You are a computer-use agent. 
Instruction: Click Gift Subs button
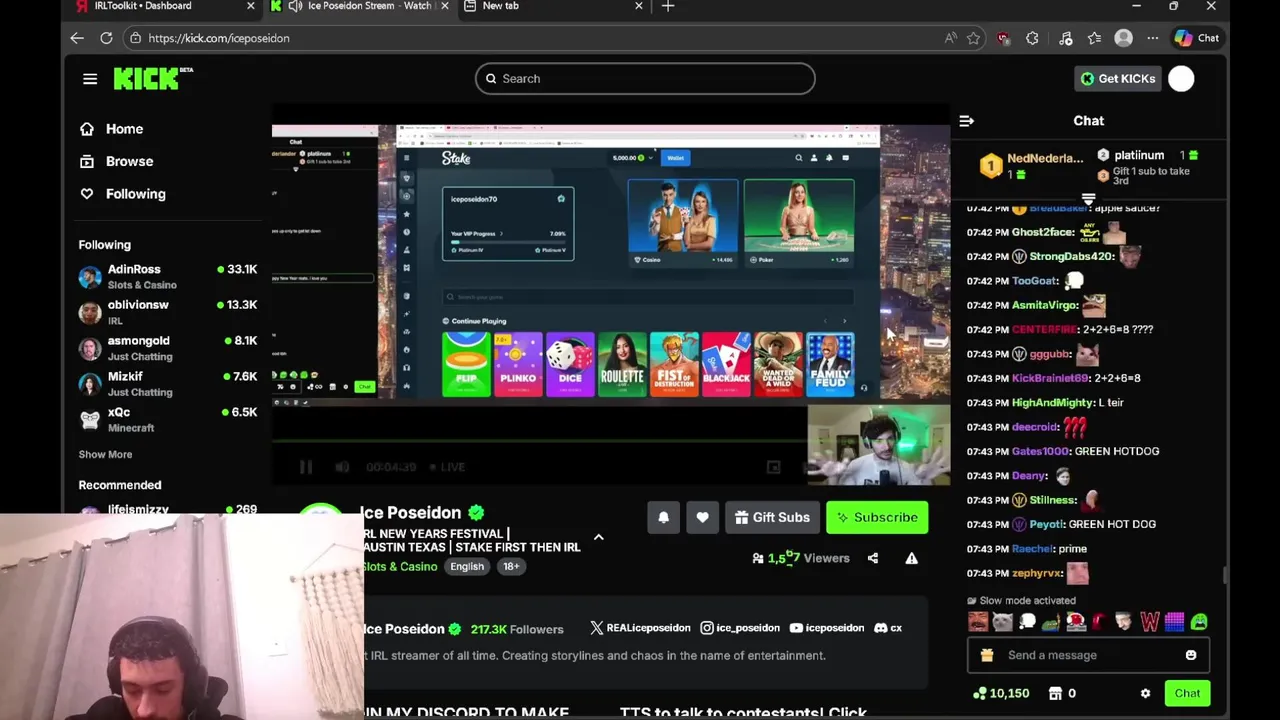(x=772, y=517)
